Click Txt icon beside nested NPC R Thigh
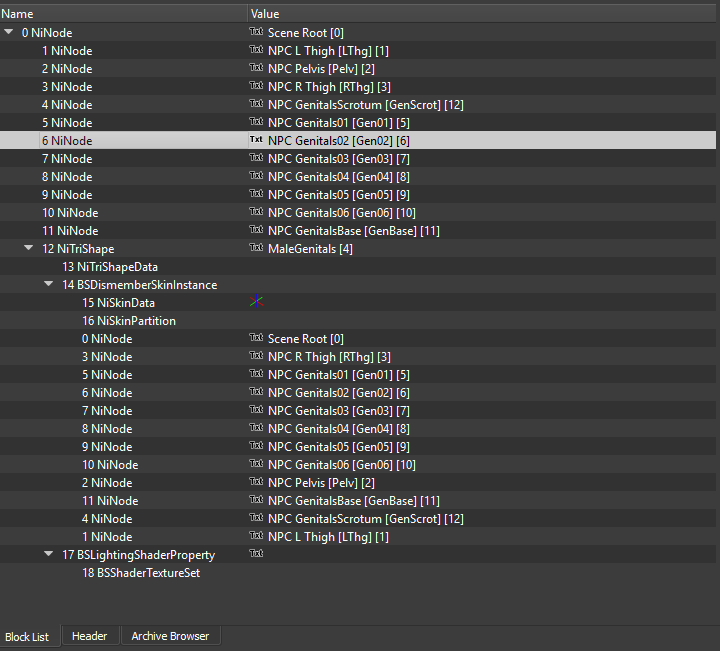Image resolution: width=720 pixels, height=651 pixels. (256, 355)
